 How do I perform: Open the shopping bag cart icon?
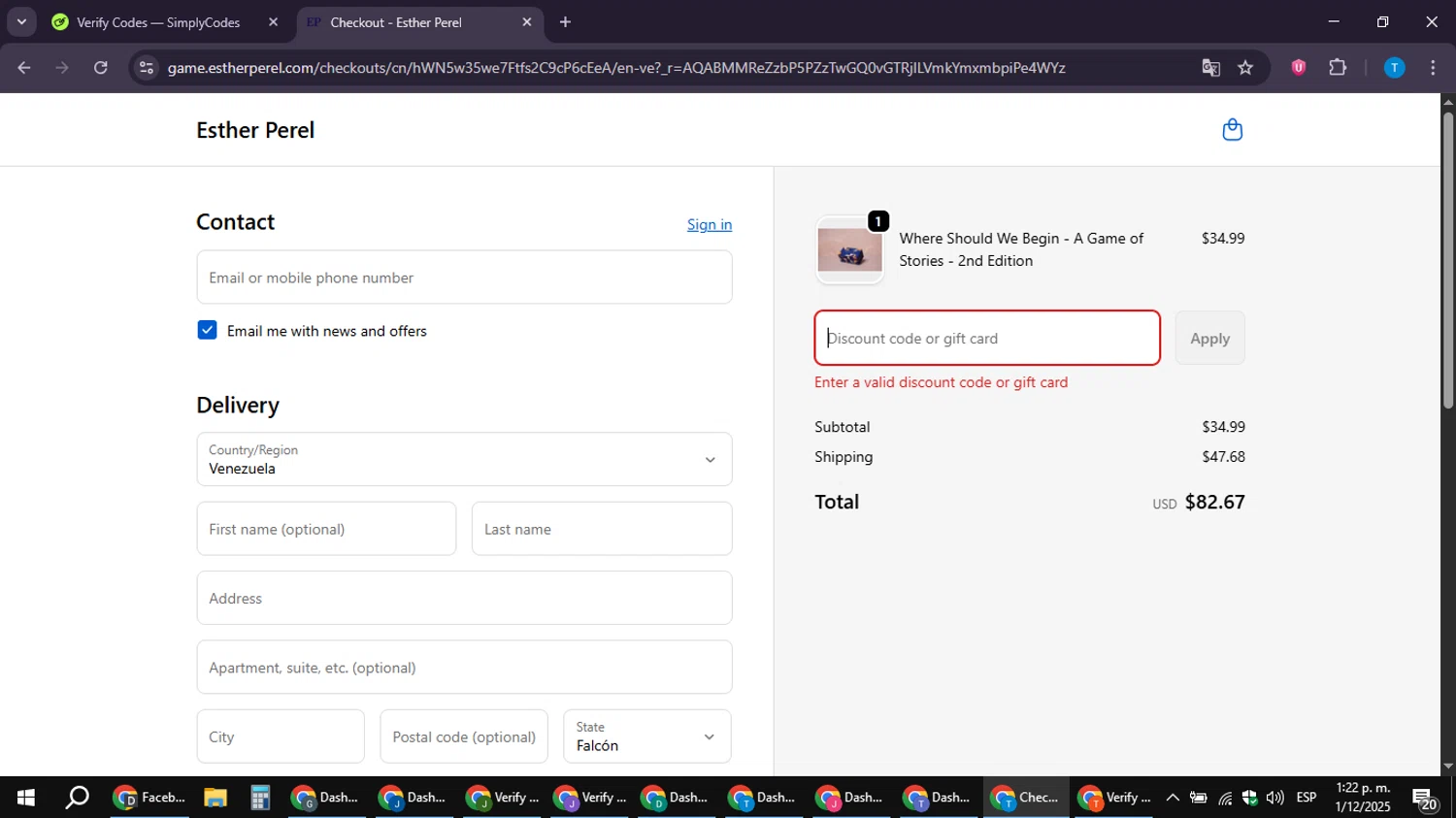[x=1233, y=130]
